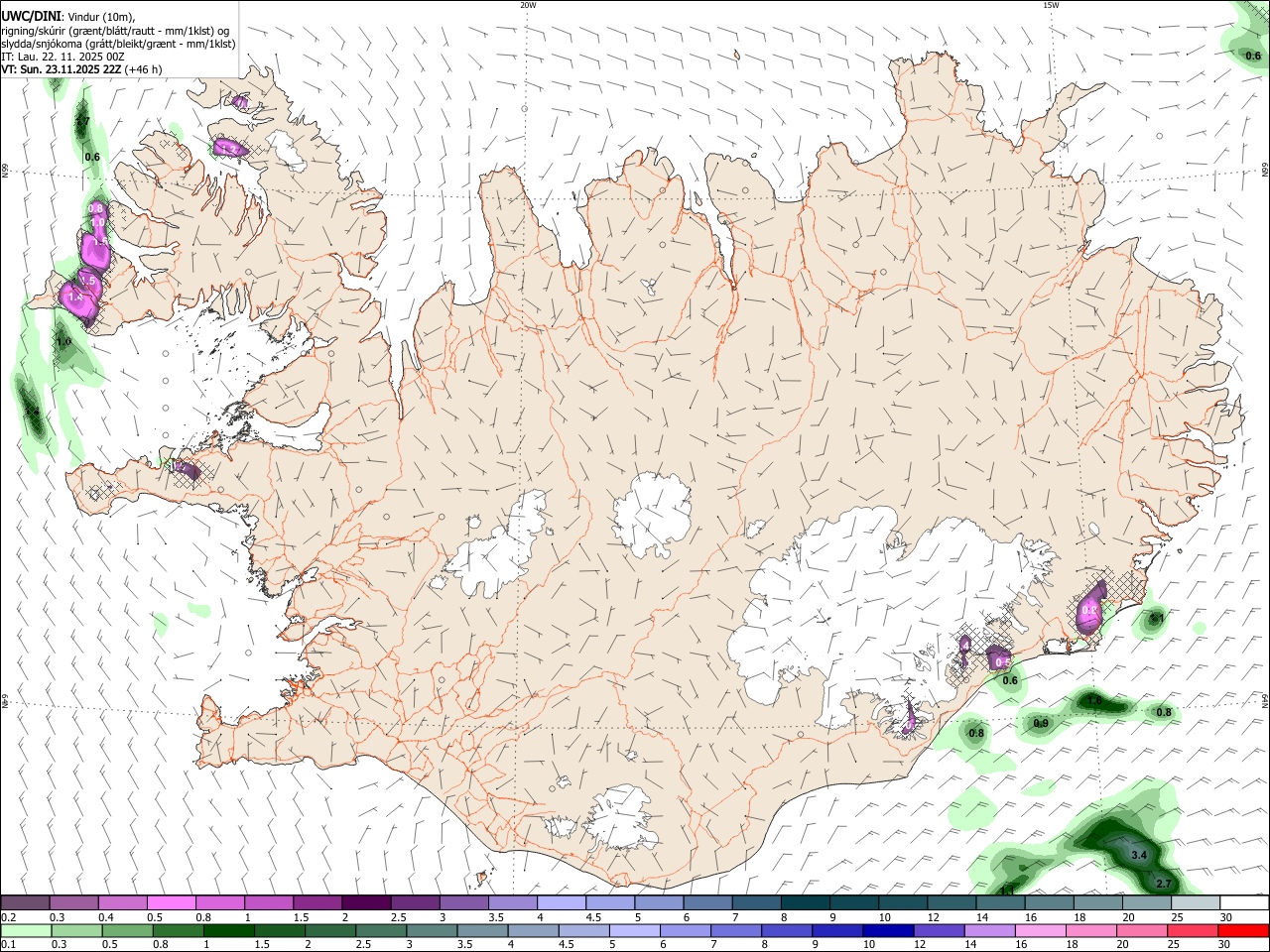Pick the 5–6 light periwinkle rain scale swatch

[633, 931]
